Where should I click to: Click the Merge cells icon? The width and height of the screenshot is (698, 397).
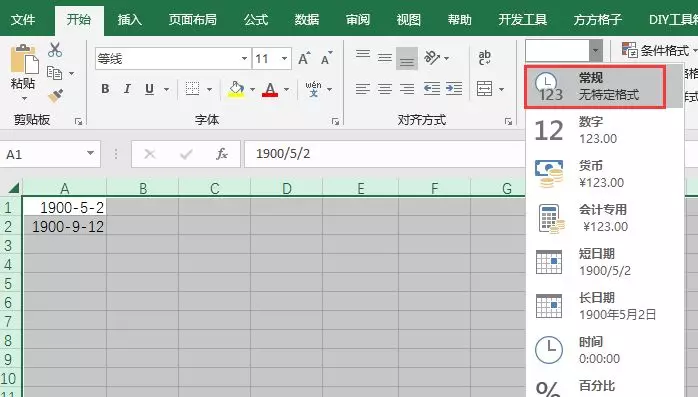click(x=484, y=89)
